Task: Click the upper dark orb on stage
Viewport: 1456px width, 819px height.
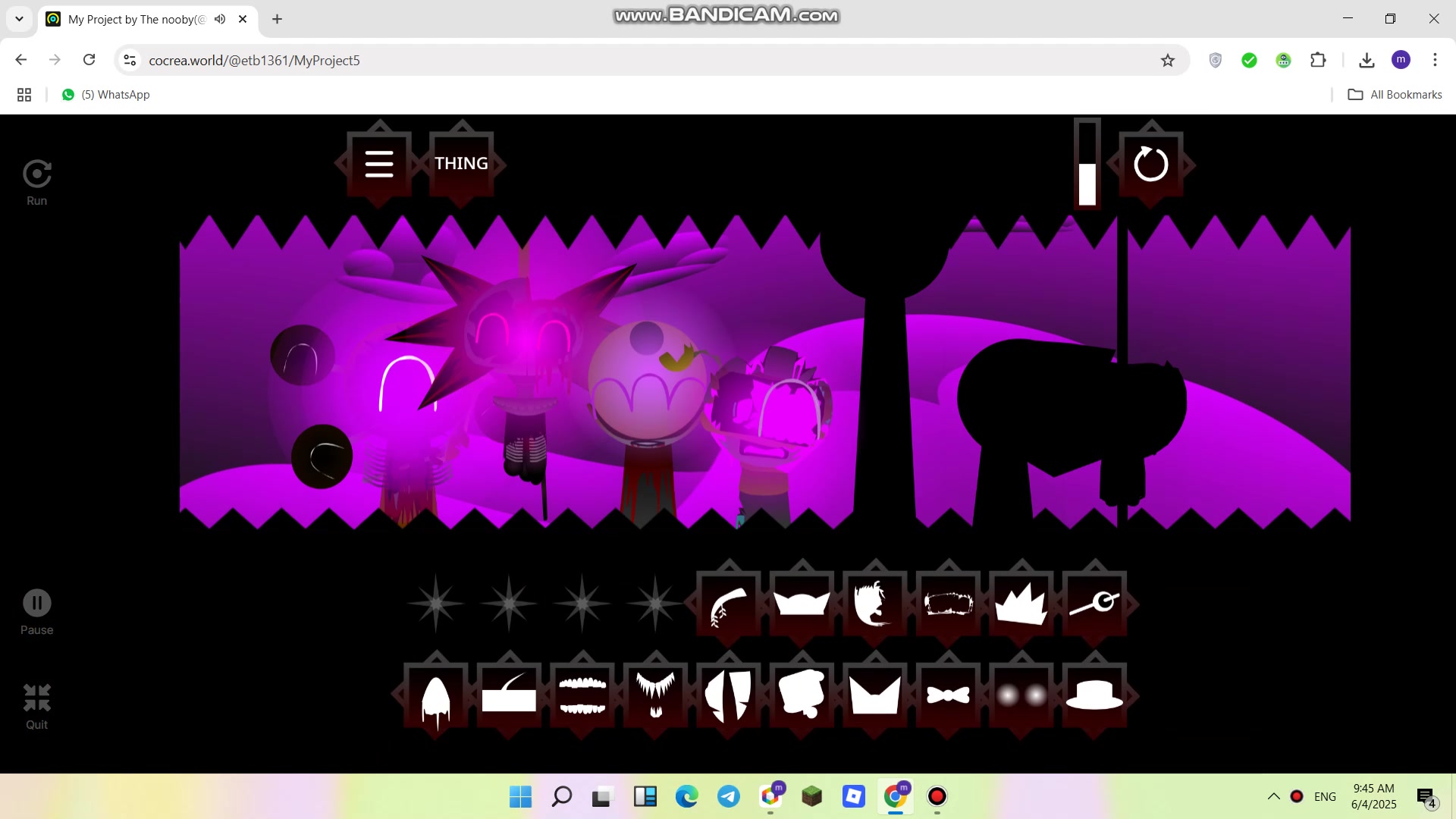Action: point(303,356)
